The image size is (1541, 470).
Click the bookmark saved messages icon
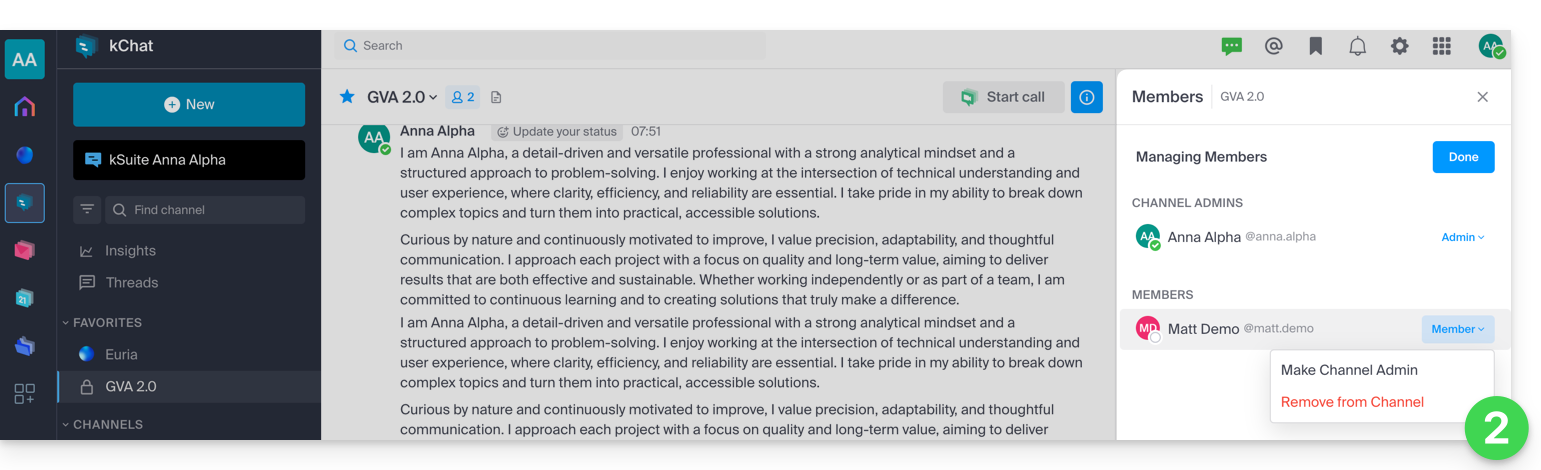[1316, 46]
